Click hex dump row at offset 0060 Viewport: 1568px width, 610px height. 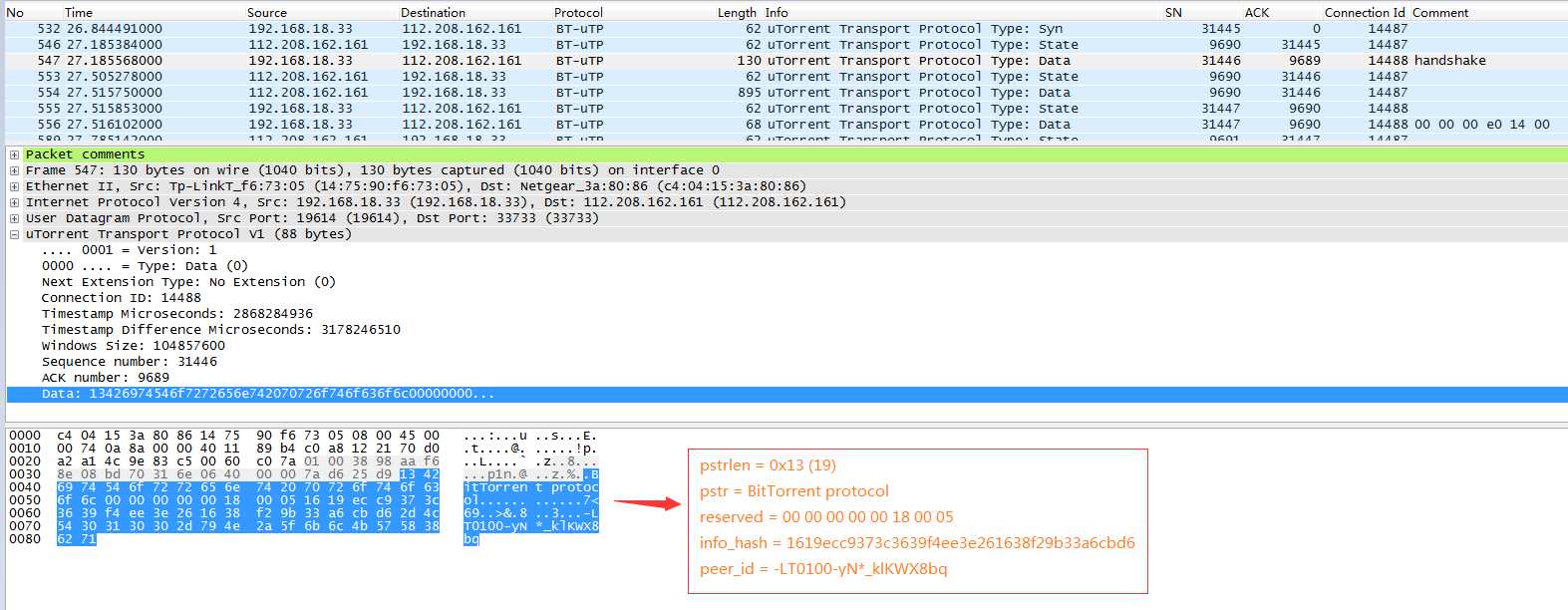302,513
